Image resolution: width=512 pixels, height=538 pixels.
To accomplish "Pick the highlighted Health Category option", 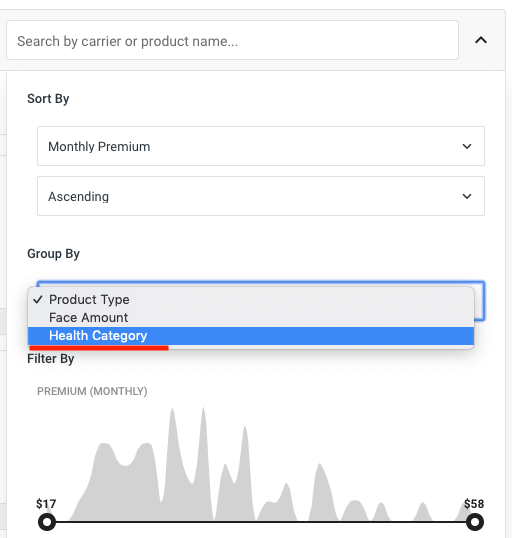I will tap(251, 336).
